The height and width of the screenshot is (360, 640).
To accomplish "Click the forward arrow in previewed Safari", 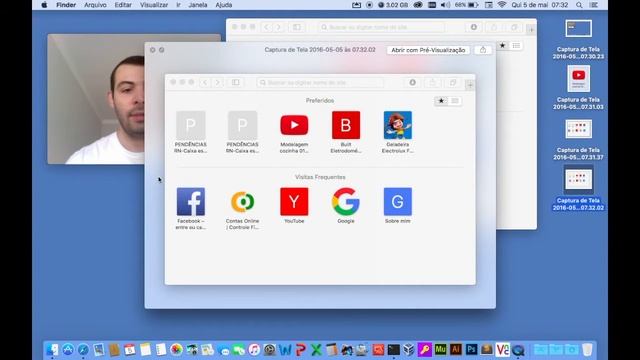I will coord(218,82).
